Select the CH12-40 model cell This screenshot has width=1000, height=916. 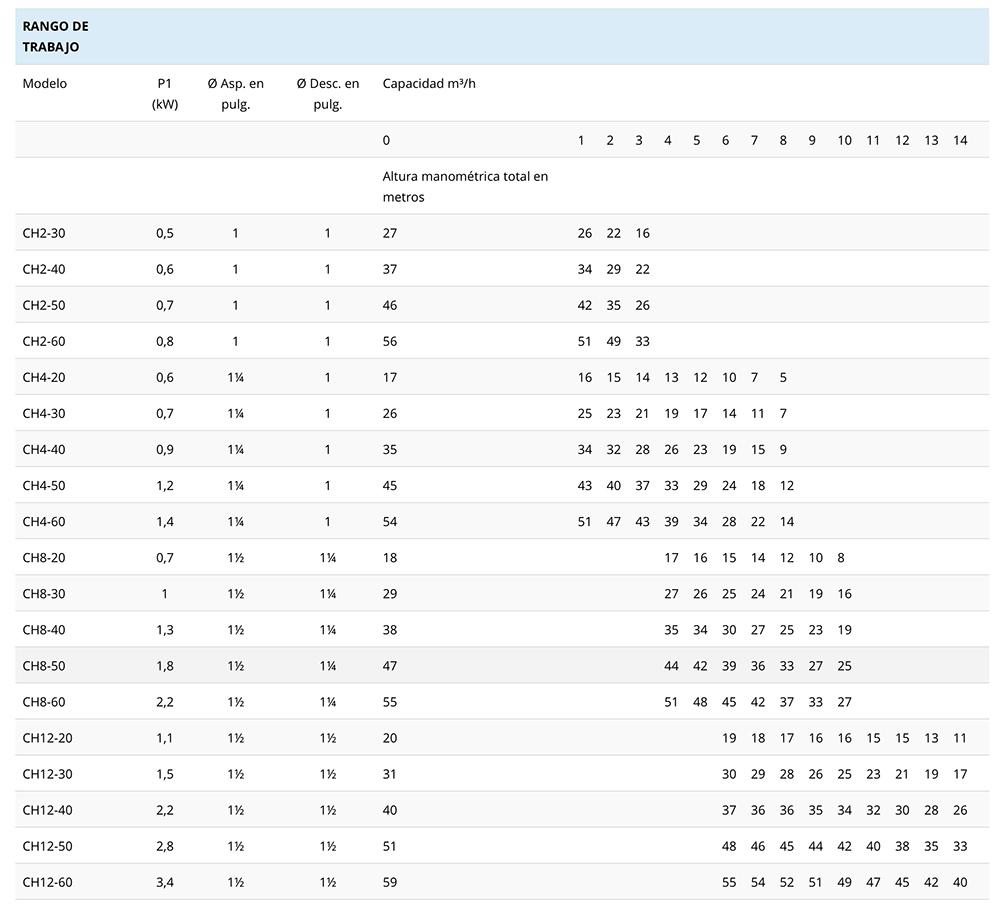[x=48, y=810]
